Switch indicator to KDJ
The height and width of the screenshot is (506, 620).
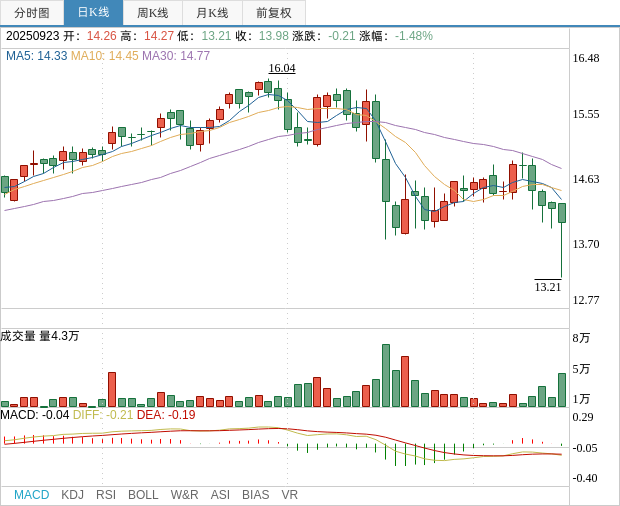[72, 495]
